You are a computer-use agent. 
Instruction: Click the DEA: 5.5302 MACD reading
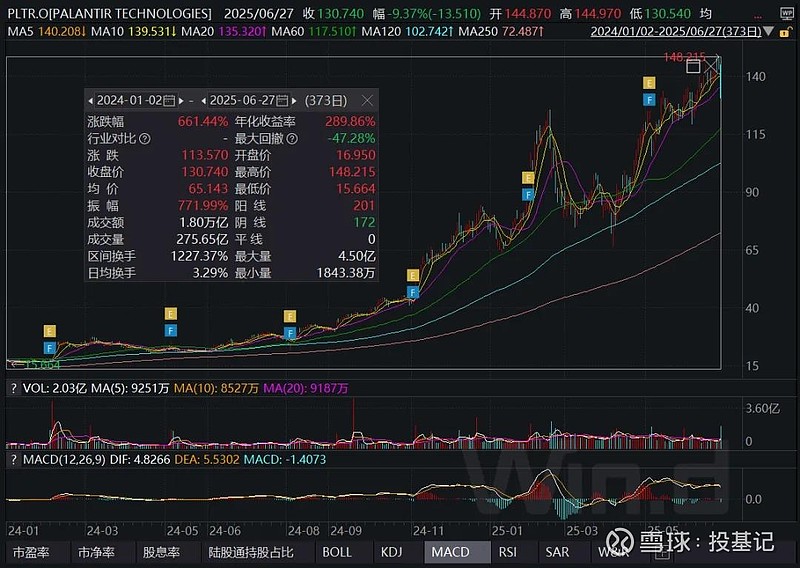[x=207, y=459]
